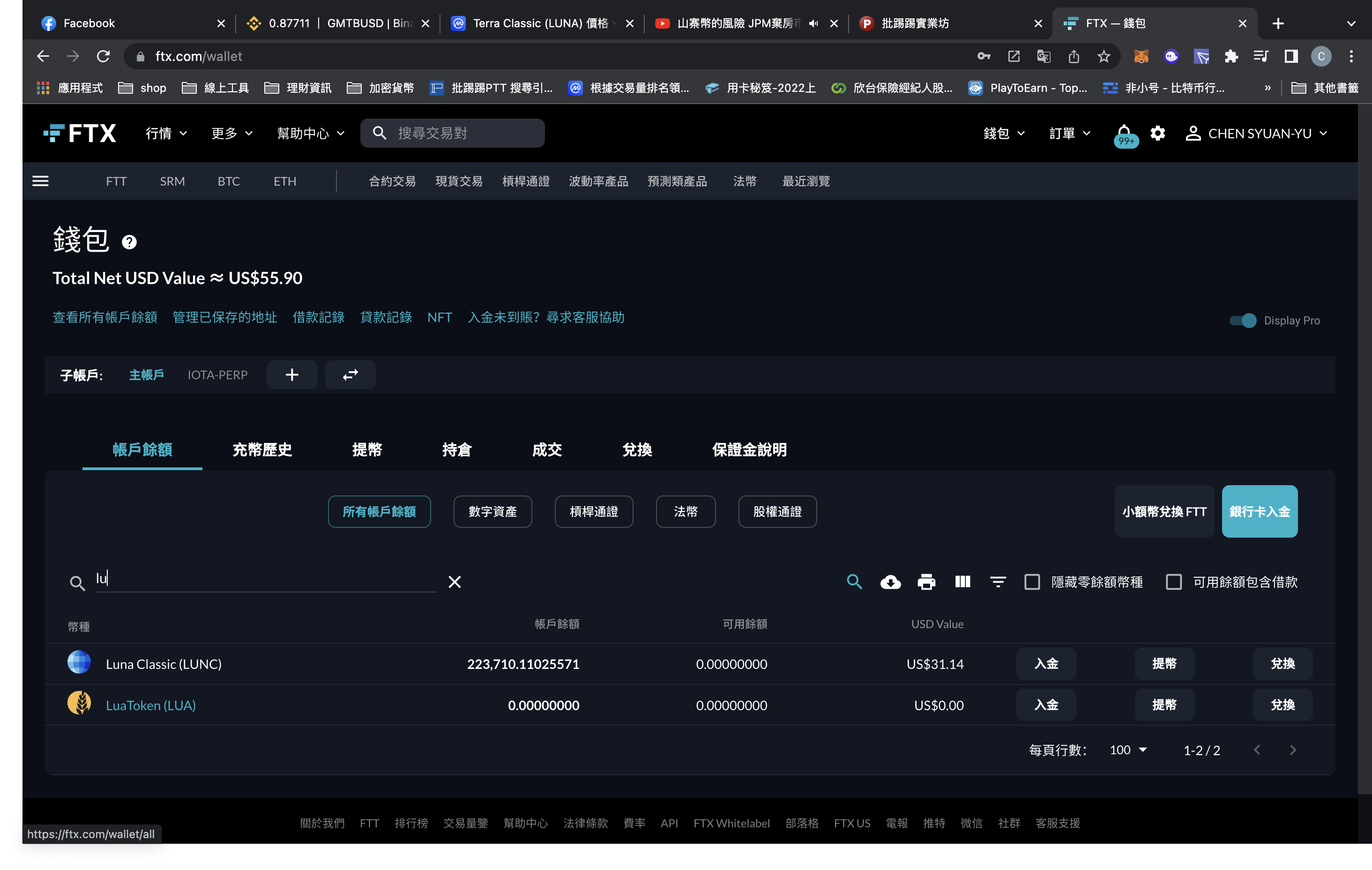The width and height of the screenshot is (1372, 870).
Task: Click the transfer arrows icon beside subaccounts
Action: 350,375
